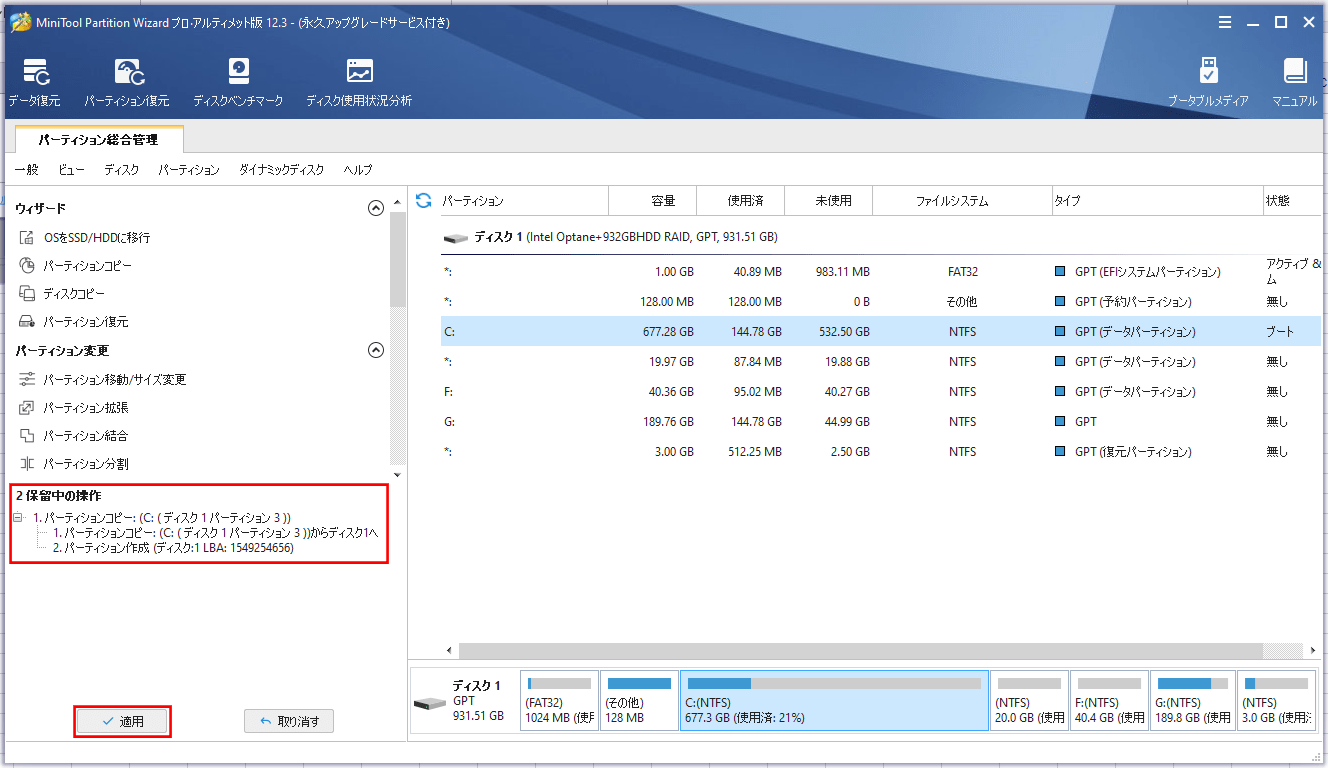
Task: Click the (その他) 128 MB block in disk map
Action: [639, 700]
